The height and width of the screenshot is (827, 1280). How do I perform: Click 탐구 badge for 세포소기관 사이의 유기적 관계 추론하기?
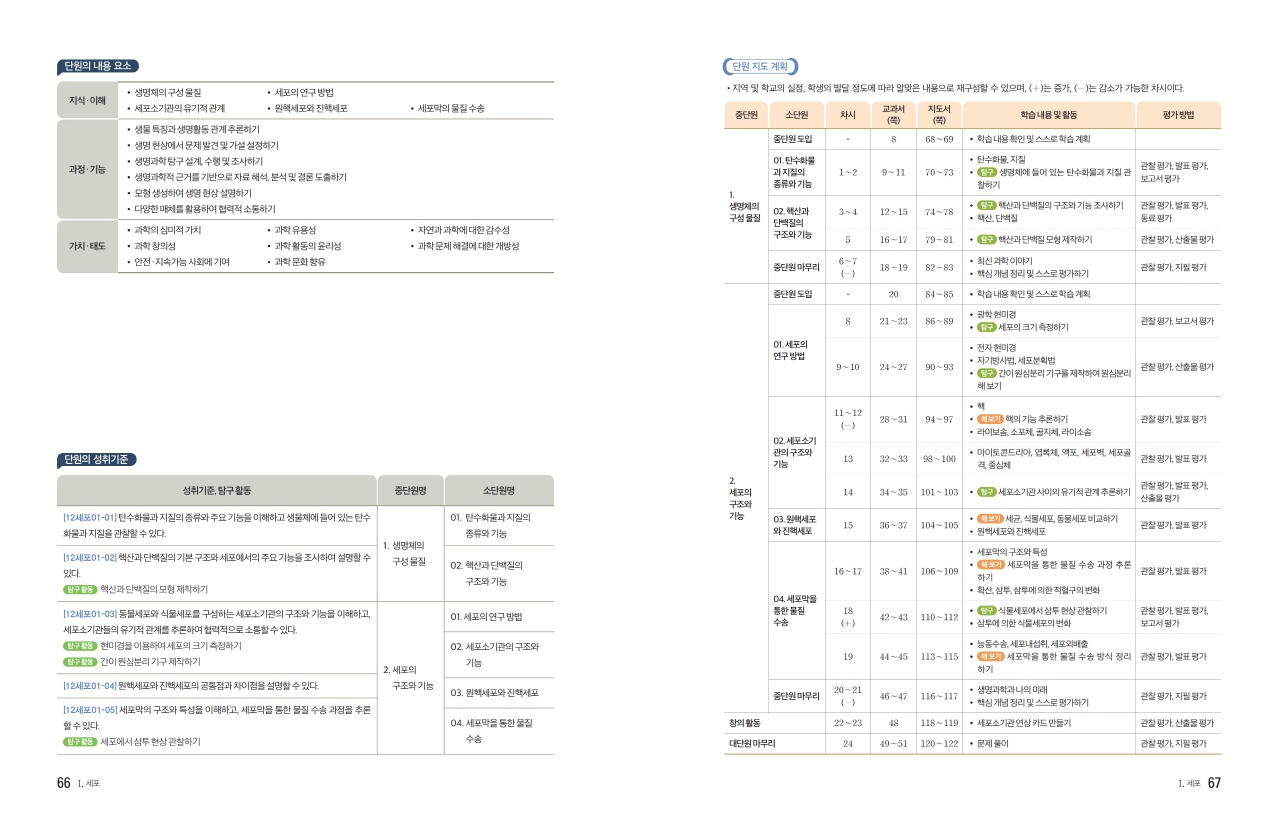point(986,492)
